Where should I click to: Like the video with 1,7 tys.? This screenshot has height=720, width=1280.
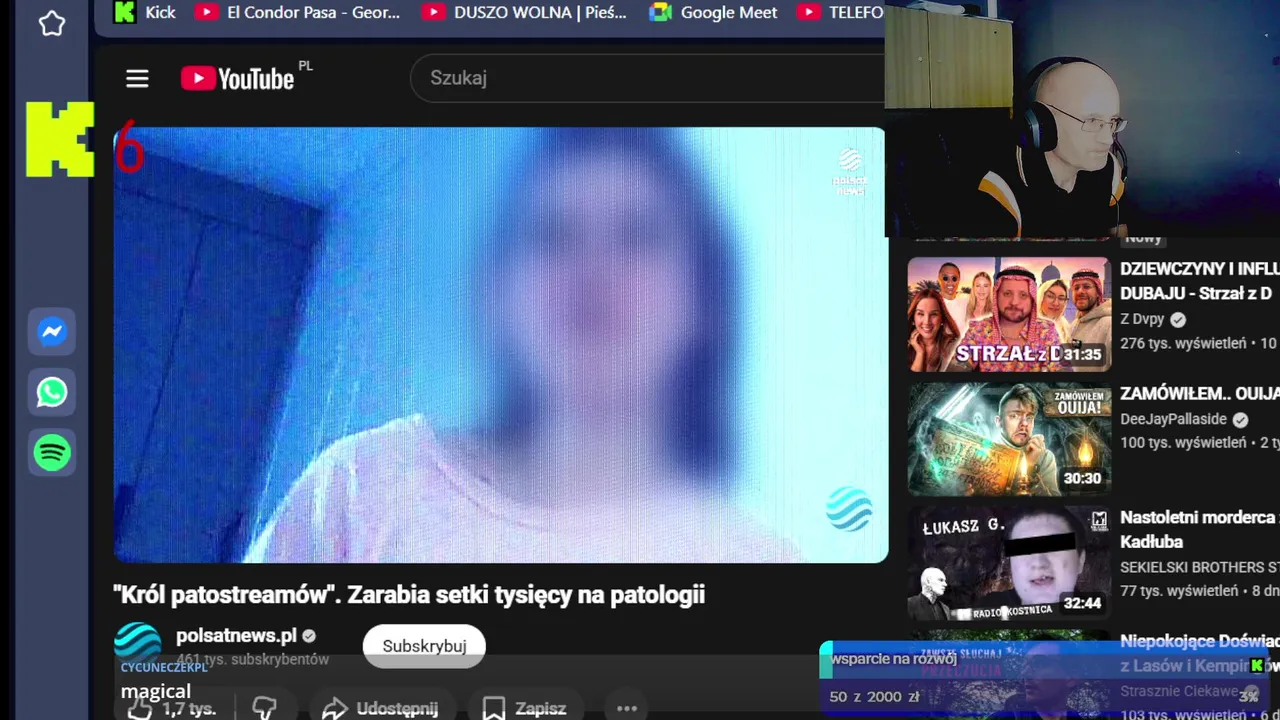pyautogui.click(x=172, y=708)
